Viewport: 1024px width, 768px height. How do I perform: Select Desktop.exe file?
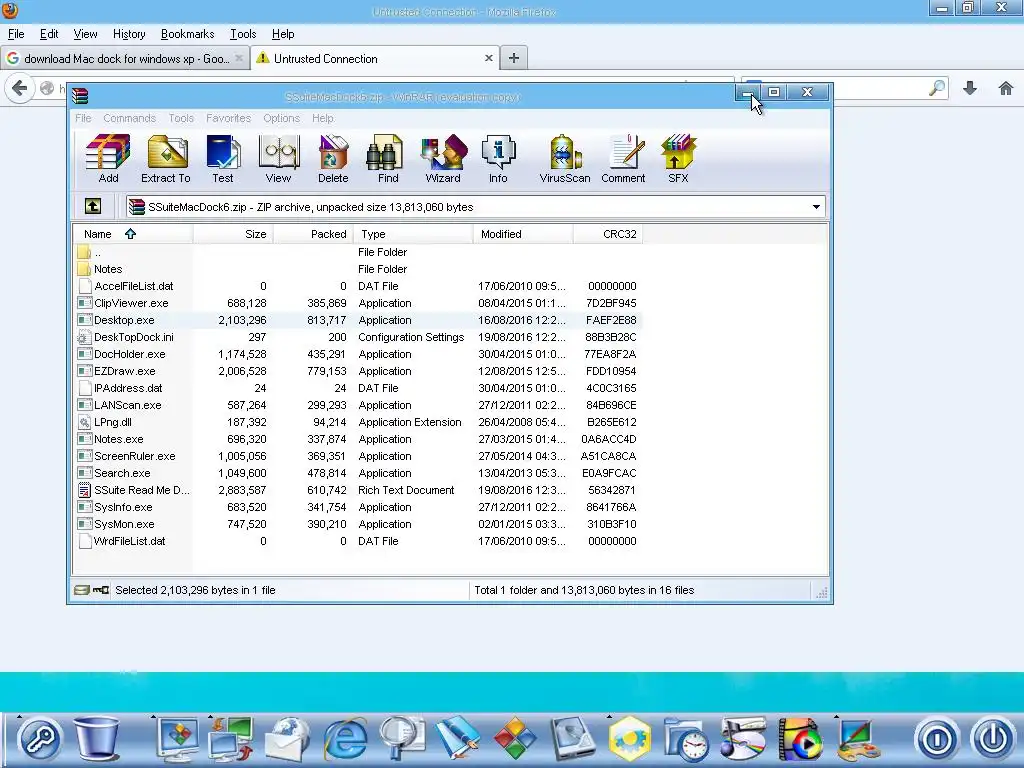pyautogui.click(x=358, y=320)
